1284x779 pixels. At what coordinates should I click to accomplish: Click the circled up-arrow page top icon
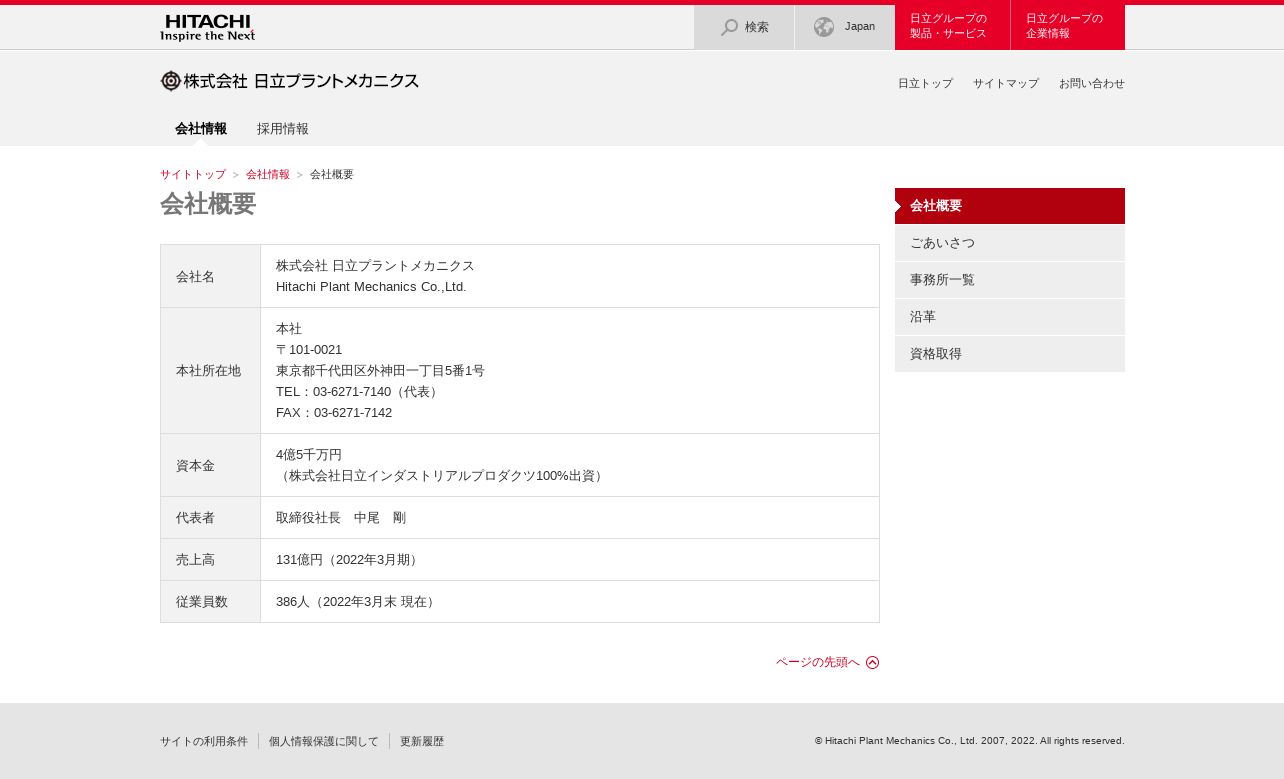(873, 662)
